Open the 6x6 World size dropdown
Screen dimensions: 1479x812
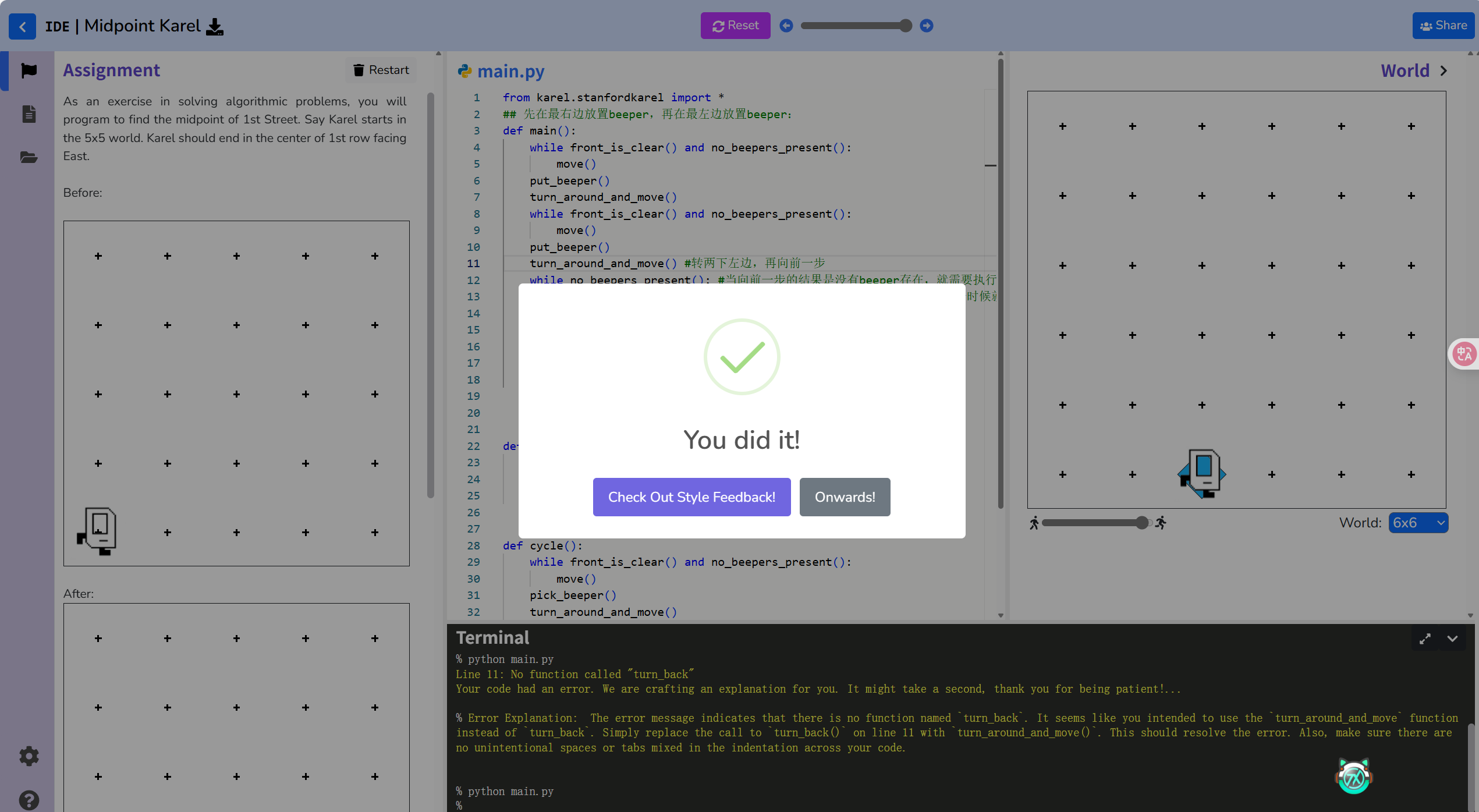pos(1418,523)
